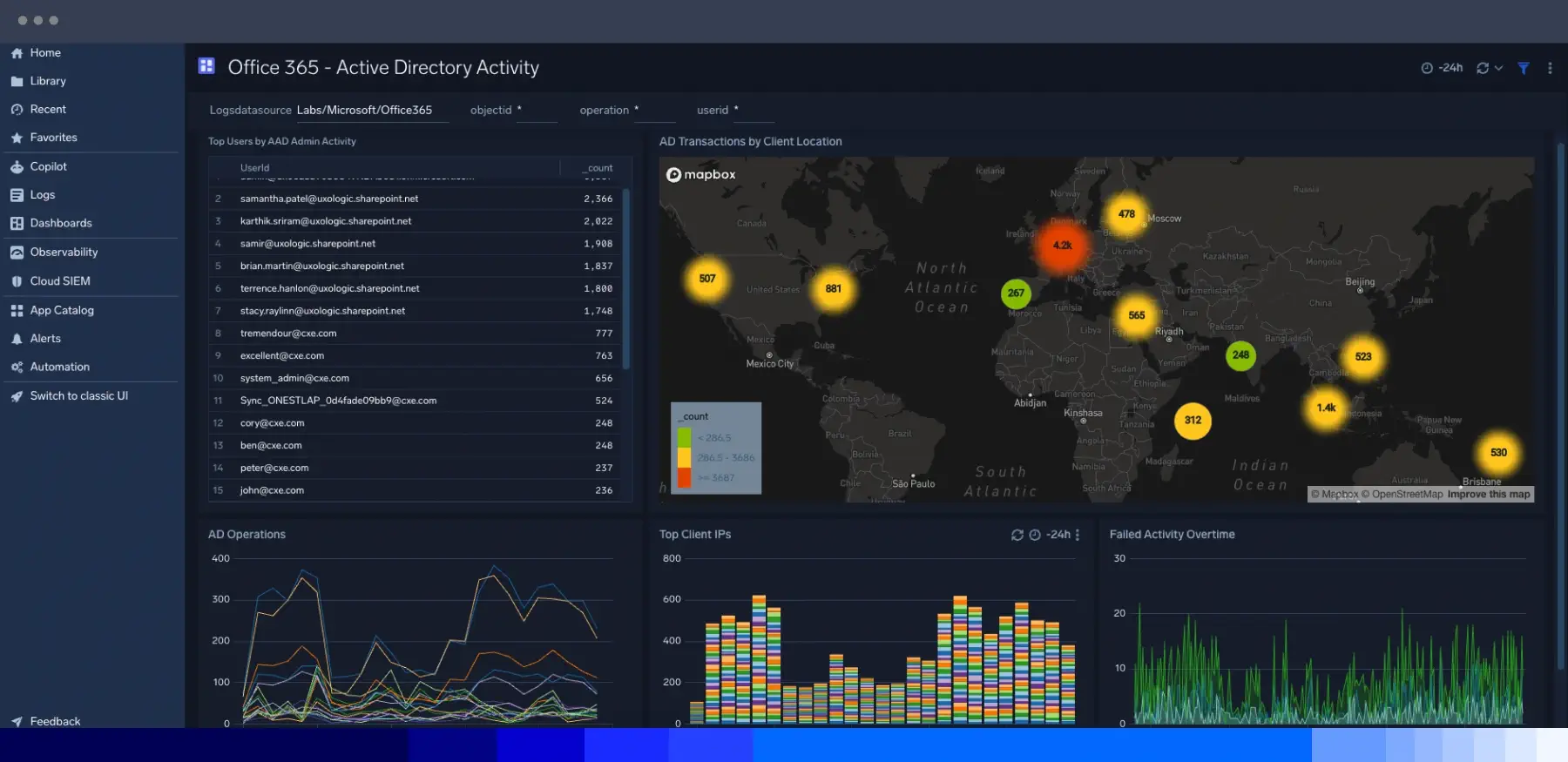
Task: Click the Failed Activity Overtime panel title
Action: pos(1172,535)
